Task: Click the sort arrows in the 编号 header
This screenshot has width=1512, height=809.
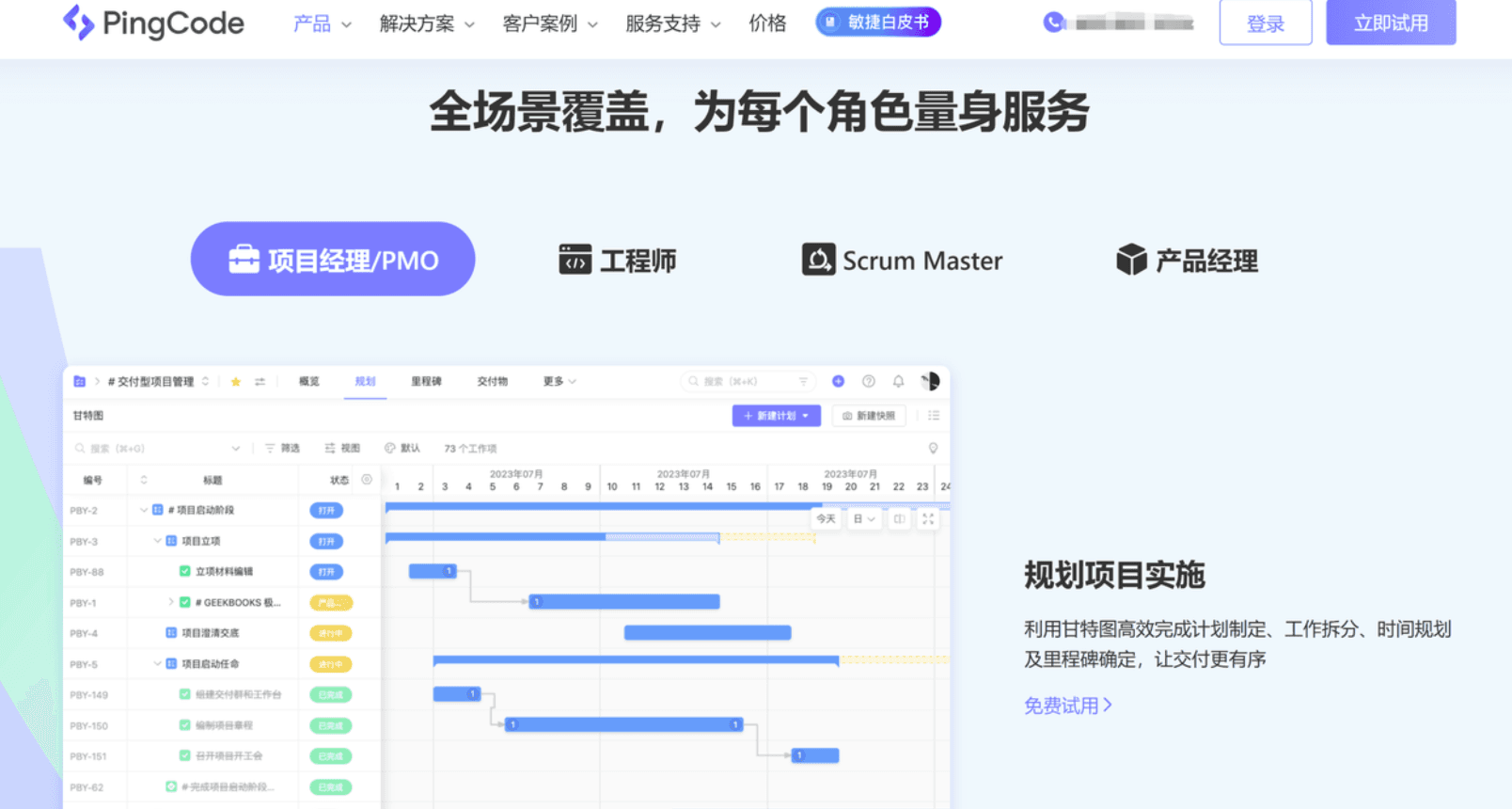Action: pos(144,480)
